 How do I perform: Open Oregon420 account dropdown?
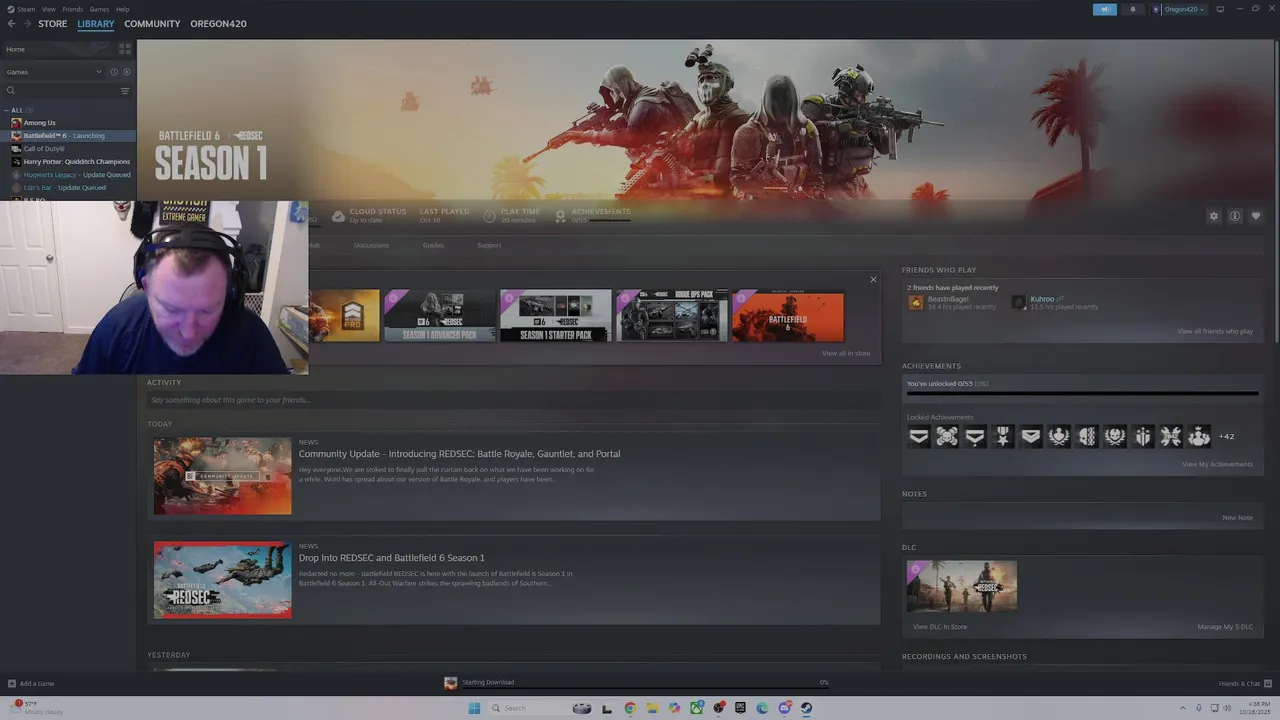[1179, 9]
